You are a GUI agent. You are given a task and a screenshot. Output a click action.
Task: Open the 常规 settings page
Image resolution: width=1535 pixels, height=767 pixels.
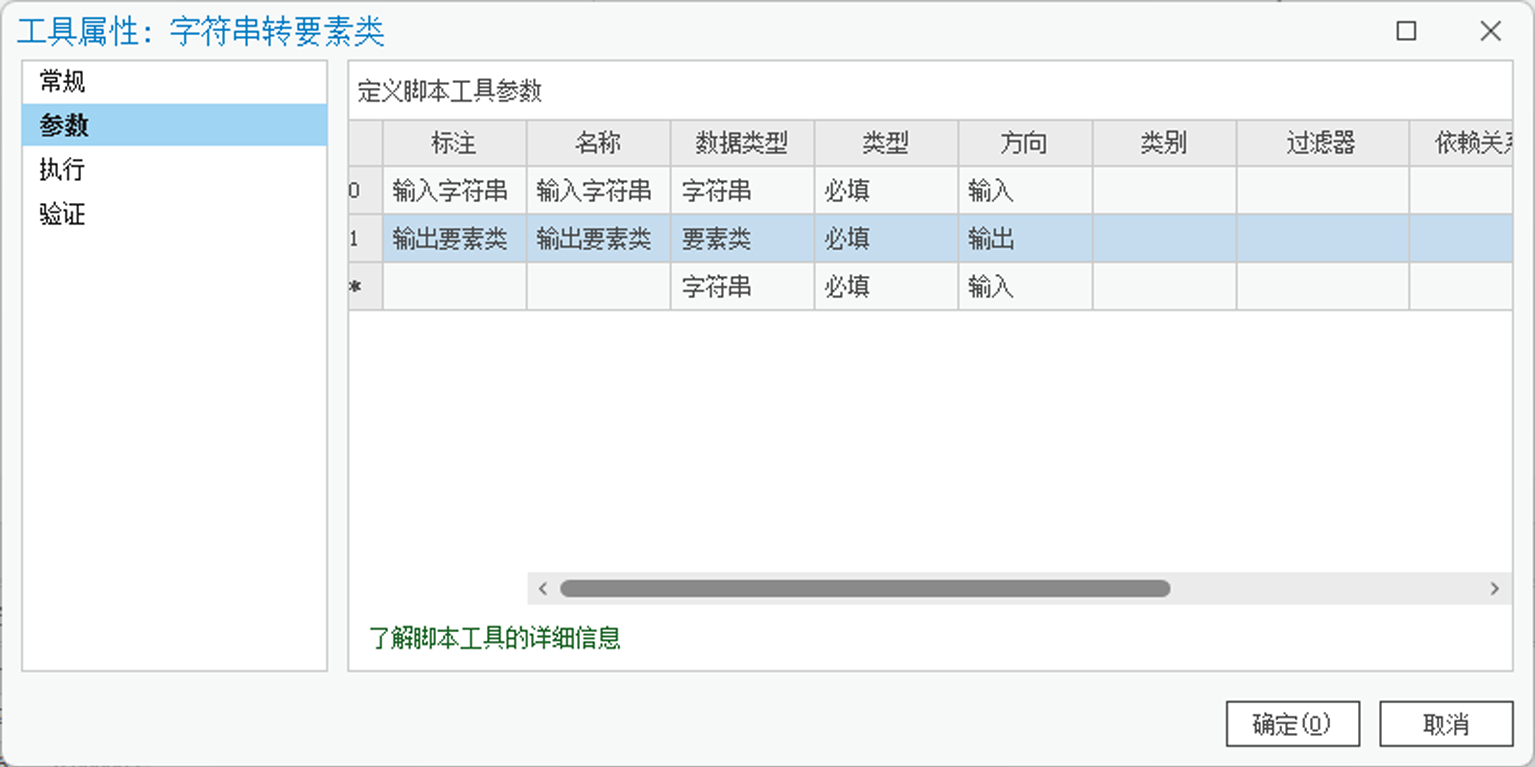[62, 81]
